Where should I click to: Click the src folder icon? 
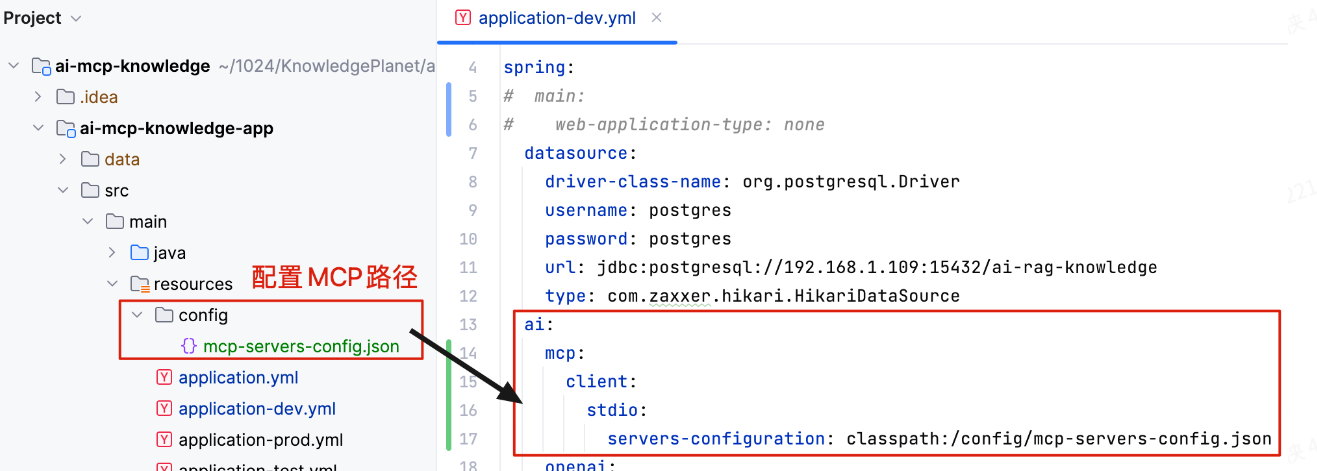pos(90,190)
